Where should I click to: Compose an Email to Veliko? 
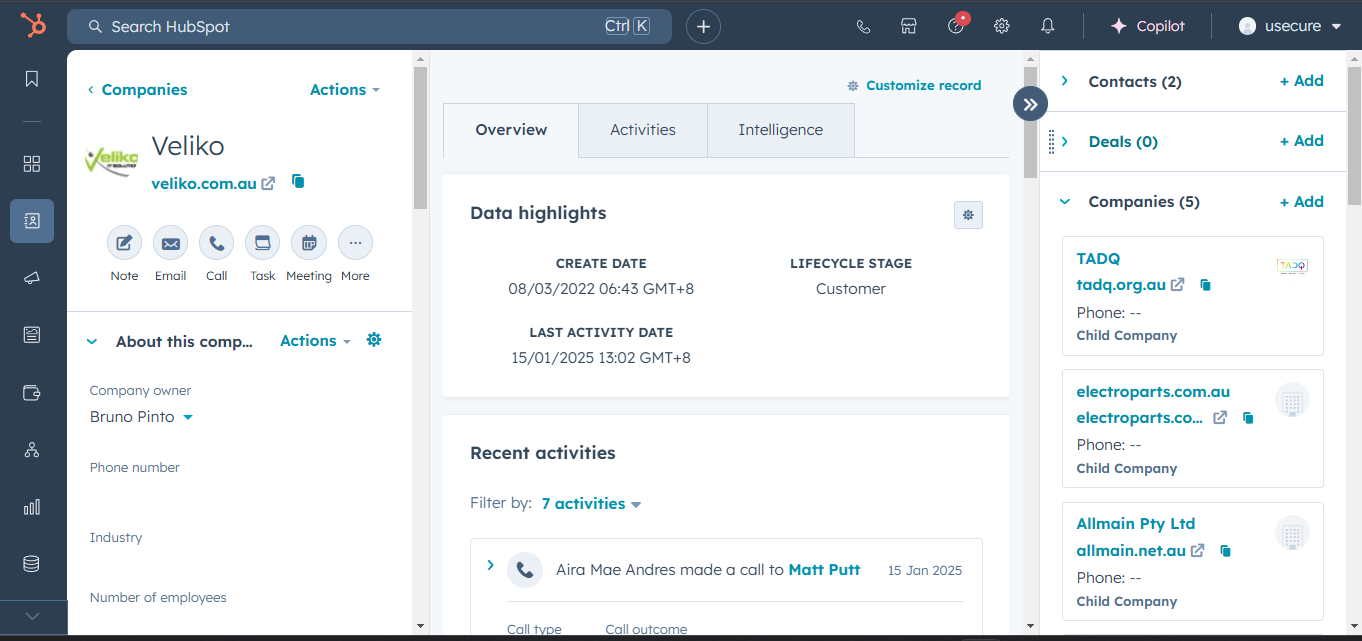point(170,243)
